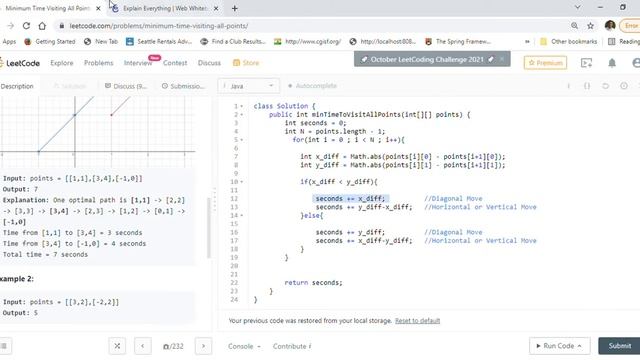640x360 pixels.
Task: Open the tab search dropdown arrow
Action: tap(578, 7)
